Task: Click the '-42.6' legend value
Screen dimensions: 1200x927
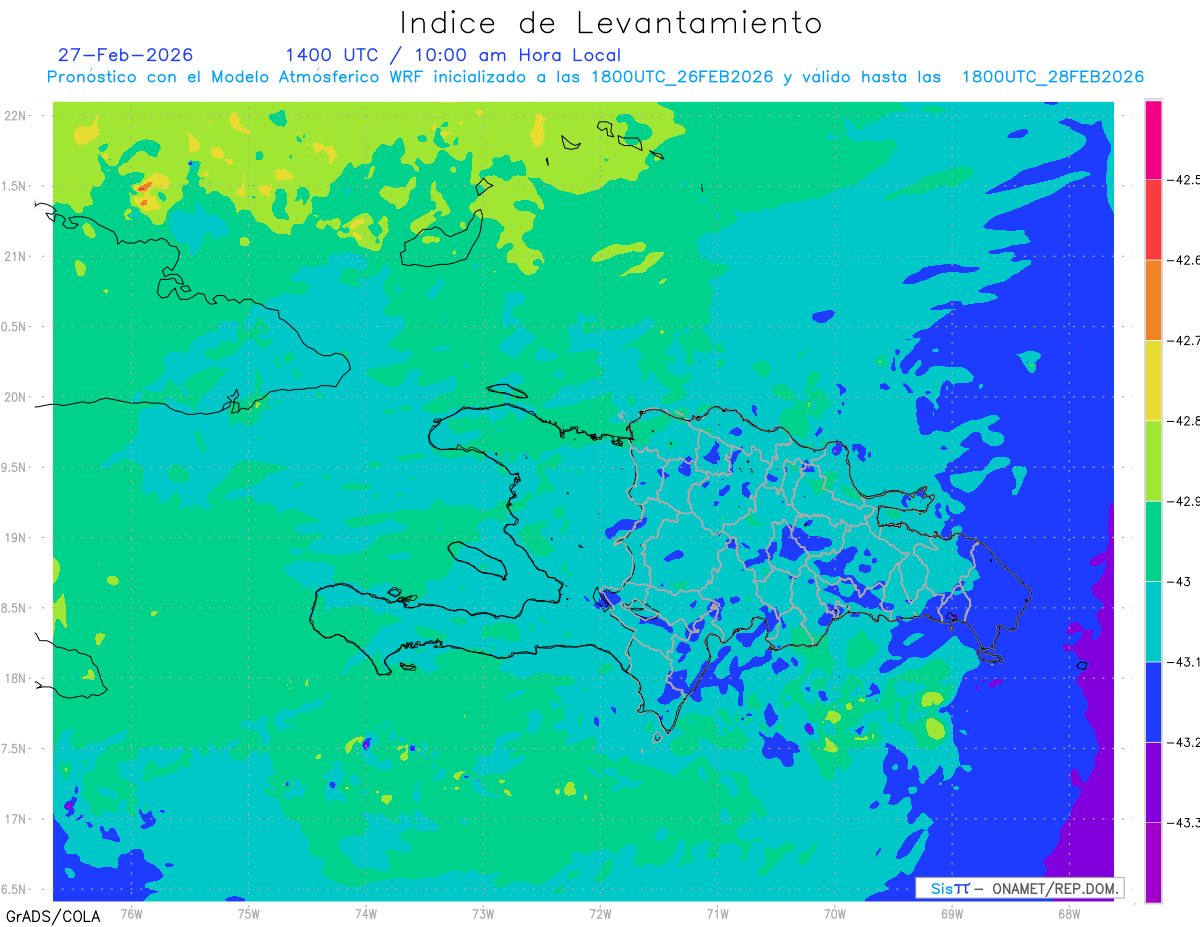Action: tap(1184, 260)
